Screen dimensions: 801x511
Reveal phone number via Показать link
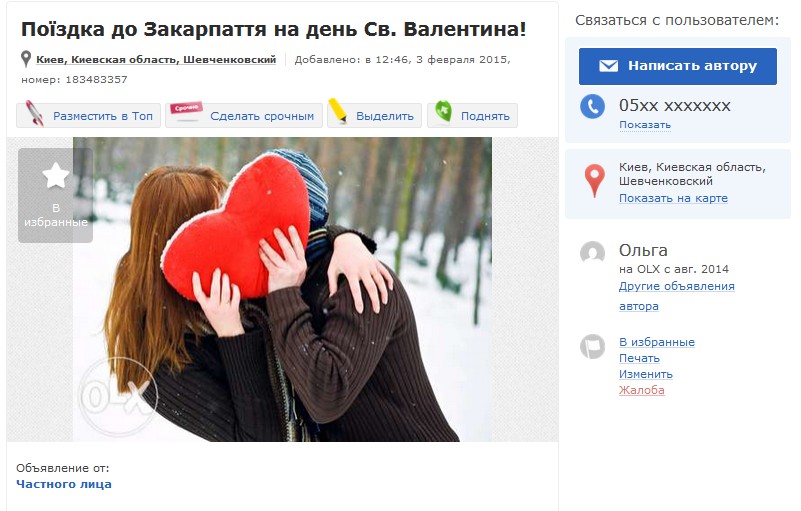(645, 125)
